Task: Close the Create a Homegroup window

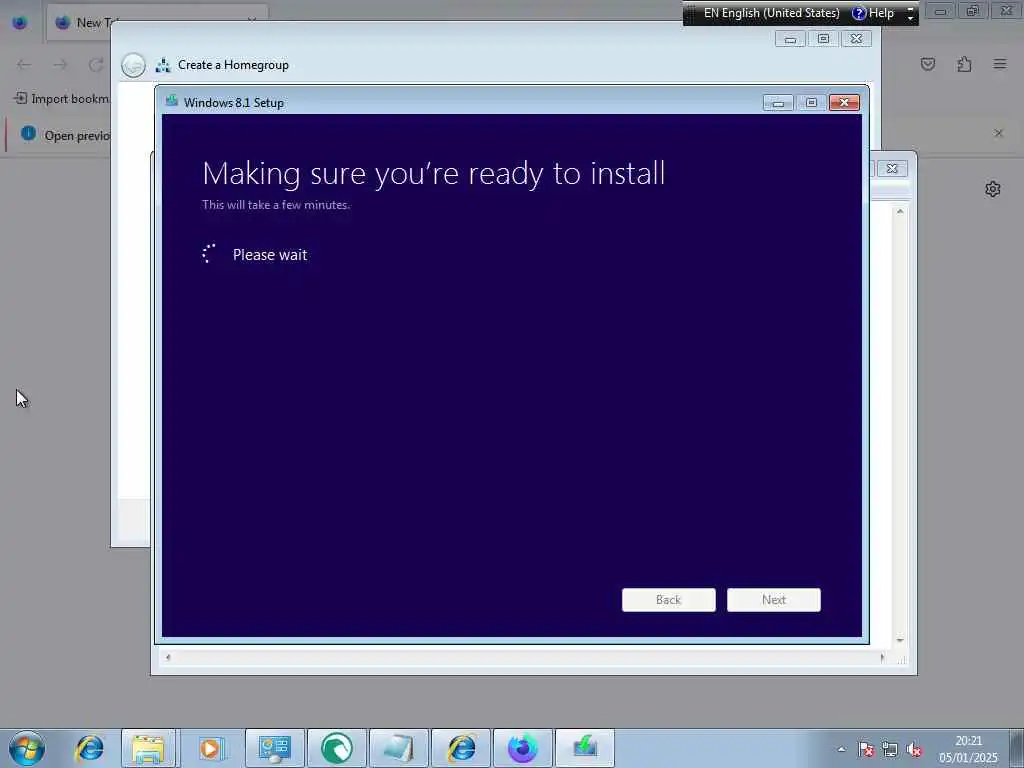Action: (x=856, y=39)
